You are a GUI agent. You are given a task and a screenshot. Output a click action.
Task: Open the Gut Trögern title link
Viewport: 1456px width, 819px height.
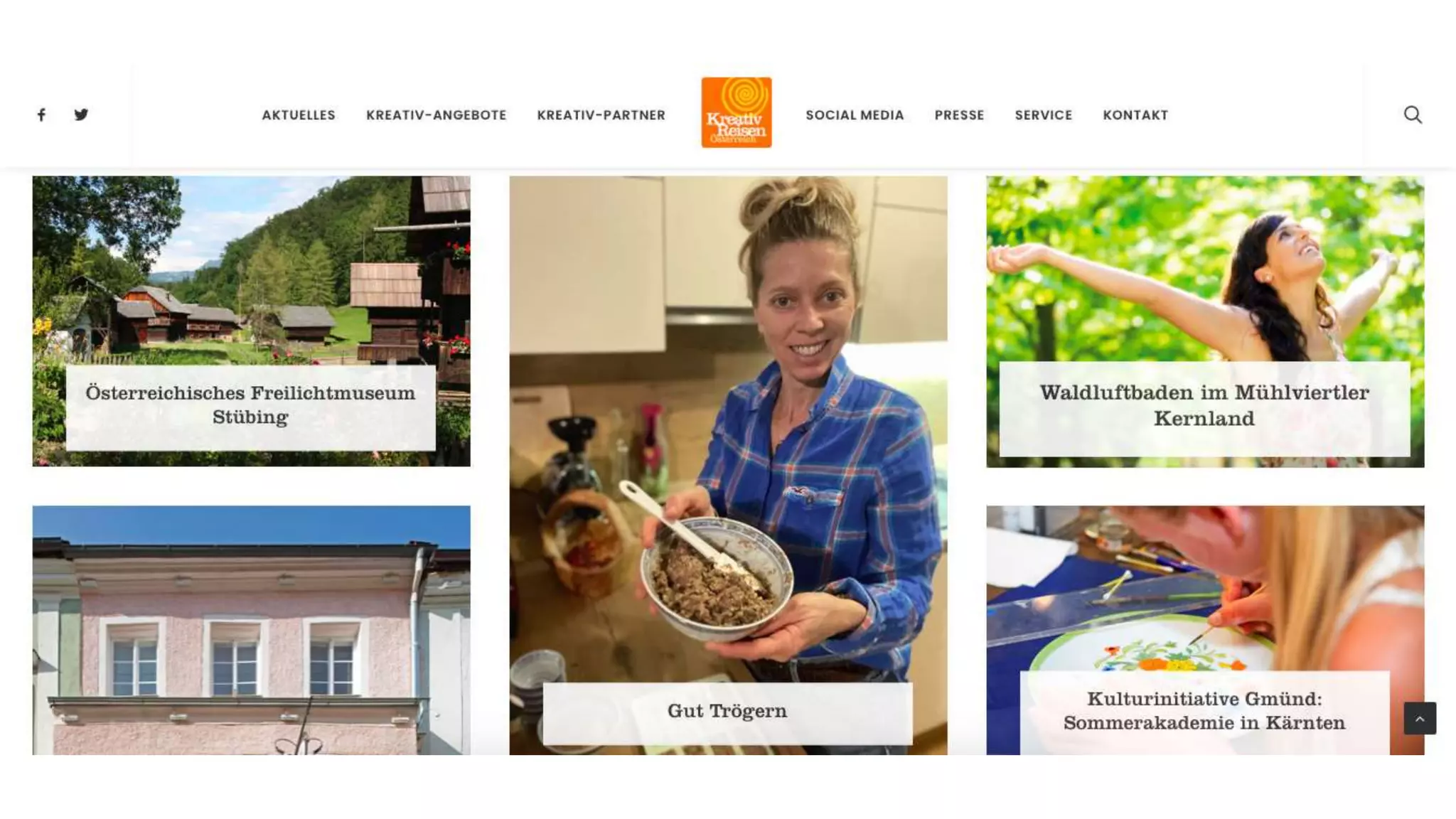pyautogui.click(x=727, y=711)
